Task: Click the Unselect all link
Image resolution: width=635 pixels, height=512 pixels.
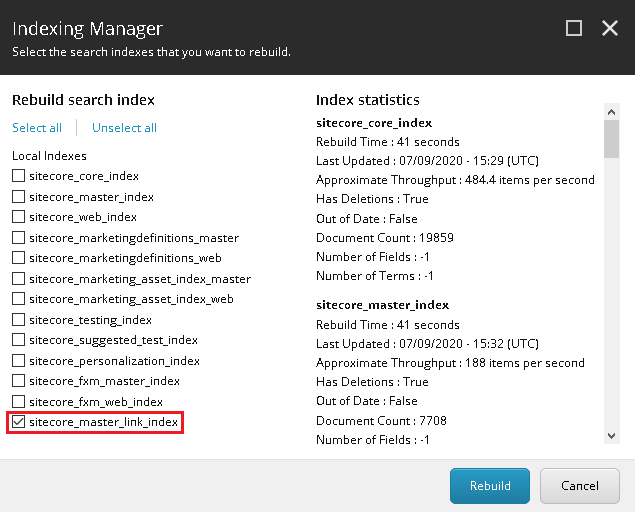Action: coord(124,128)
